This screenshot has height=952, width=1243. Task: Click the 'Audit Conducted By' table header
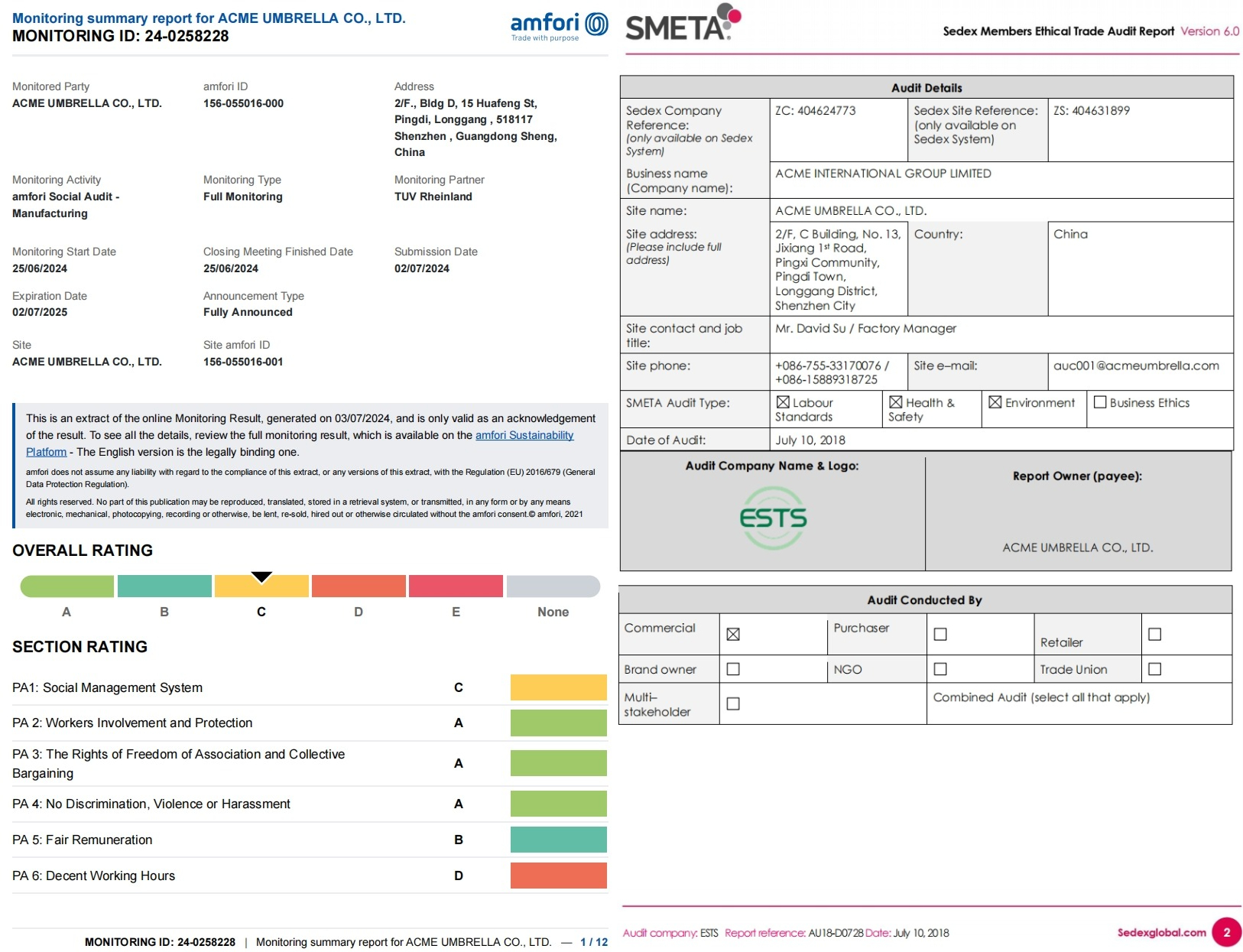coord(924,600)
